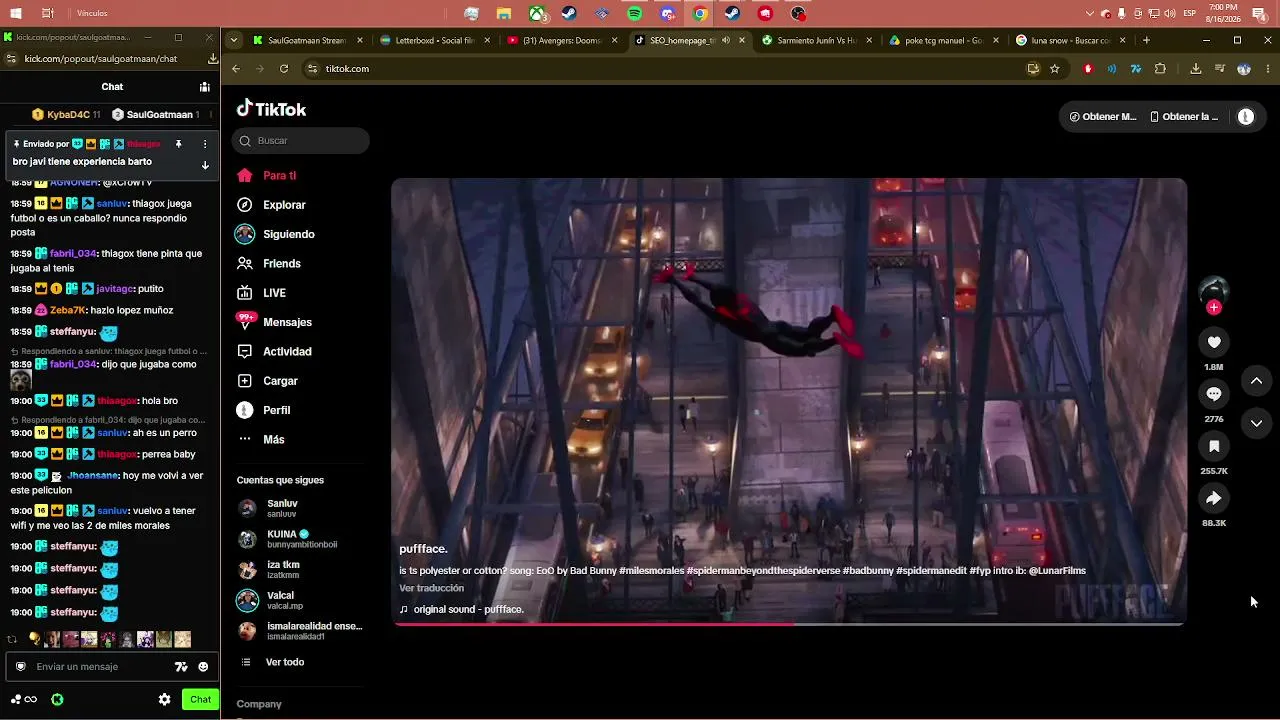Open Xbox app from the taskbar
The height and width of the screenshot is (720, 1280).
click(x=537, y=14)
